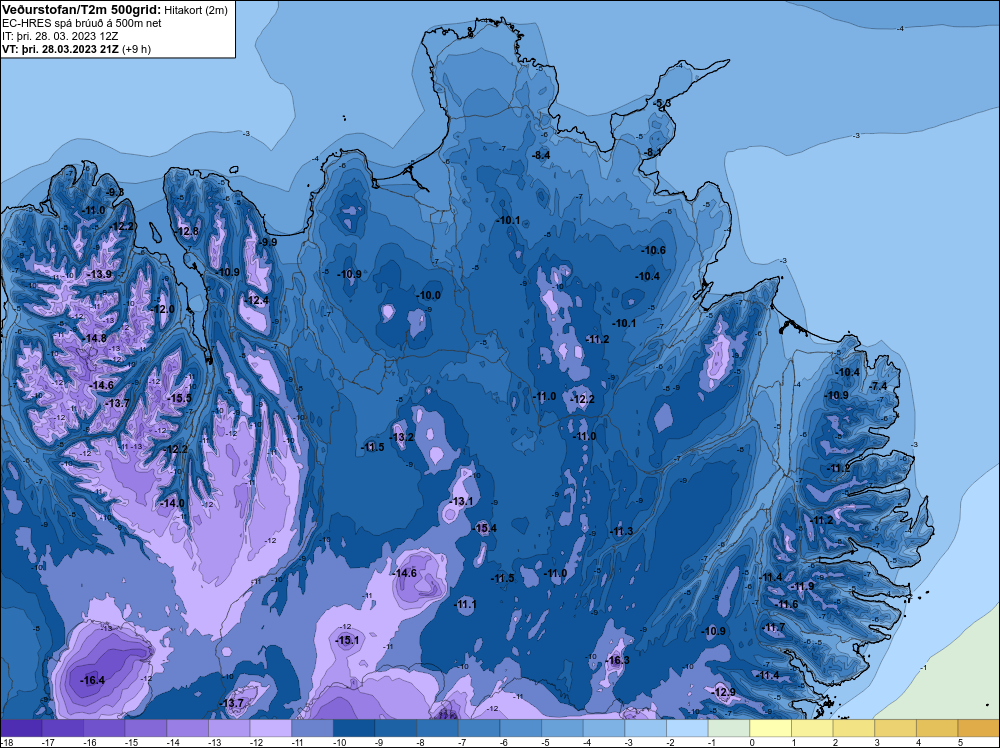Image resolution: width=1000 pixels, height=748 pixels.
Task: Click the -13.9 temperature label
Action: [100, 274]
